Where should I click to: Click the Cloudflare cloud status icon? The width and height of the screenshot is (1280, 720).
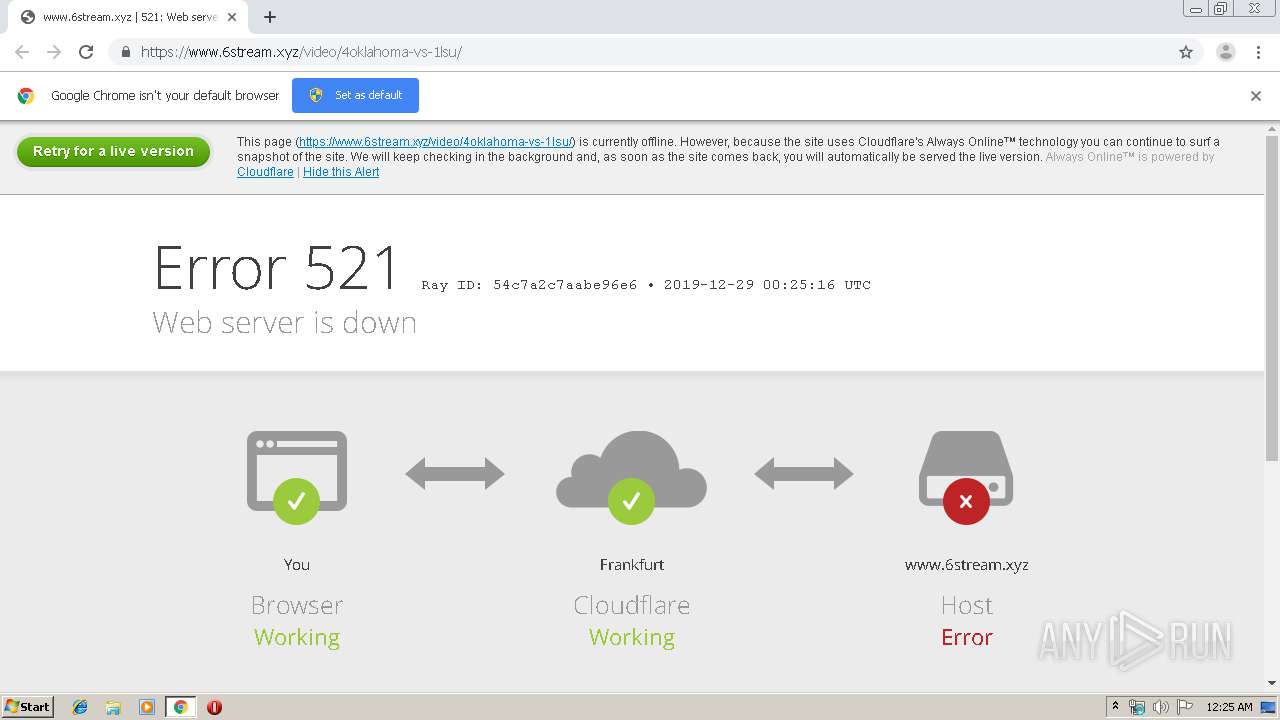(x=631, y=477)
